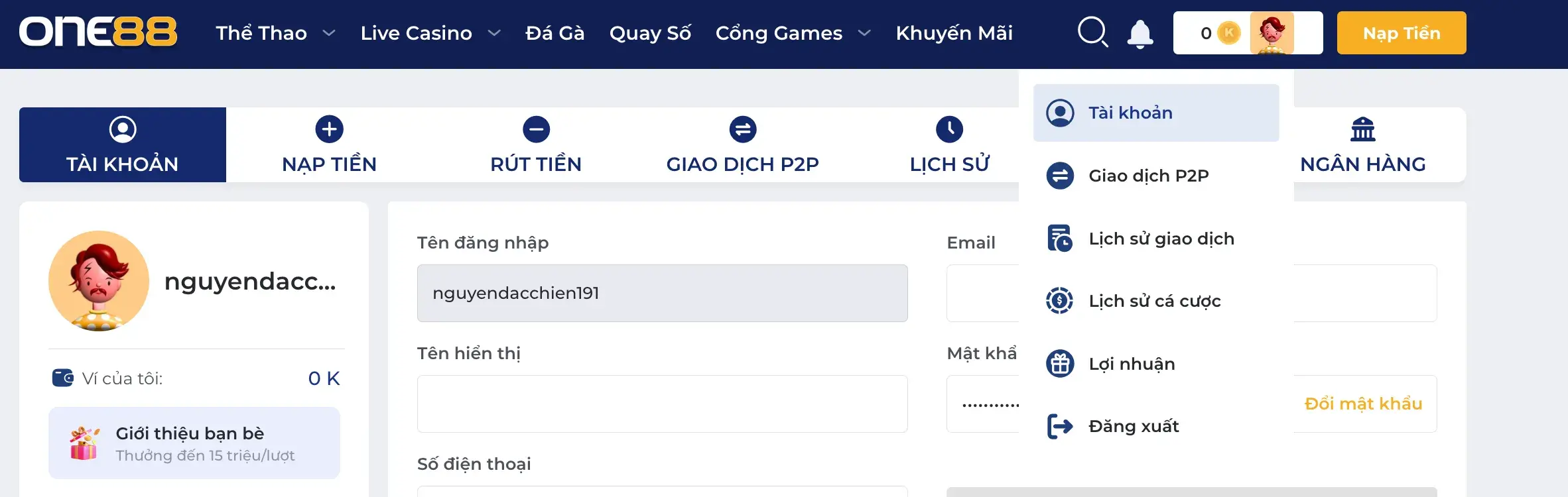1568x497 pixels.
Task: Click the Lịch sử cá cược chip icon
Action: point(1060,300)
